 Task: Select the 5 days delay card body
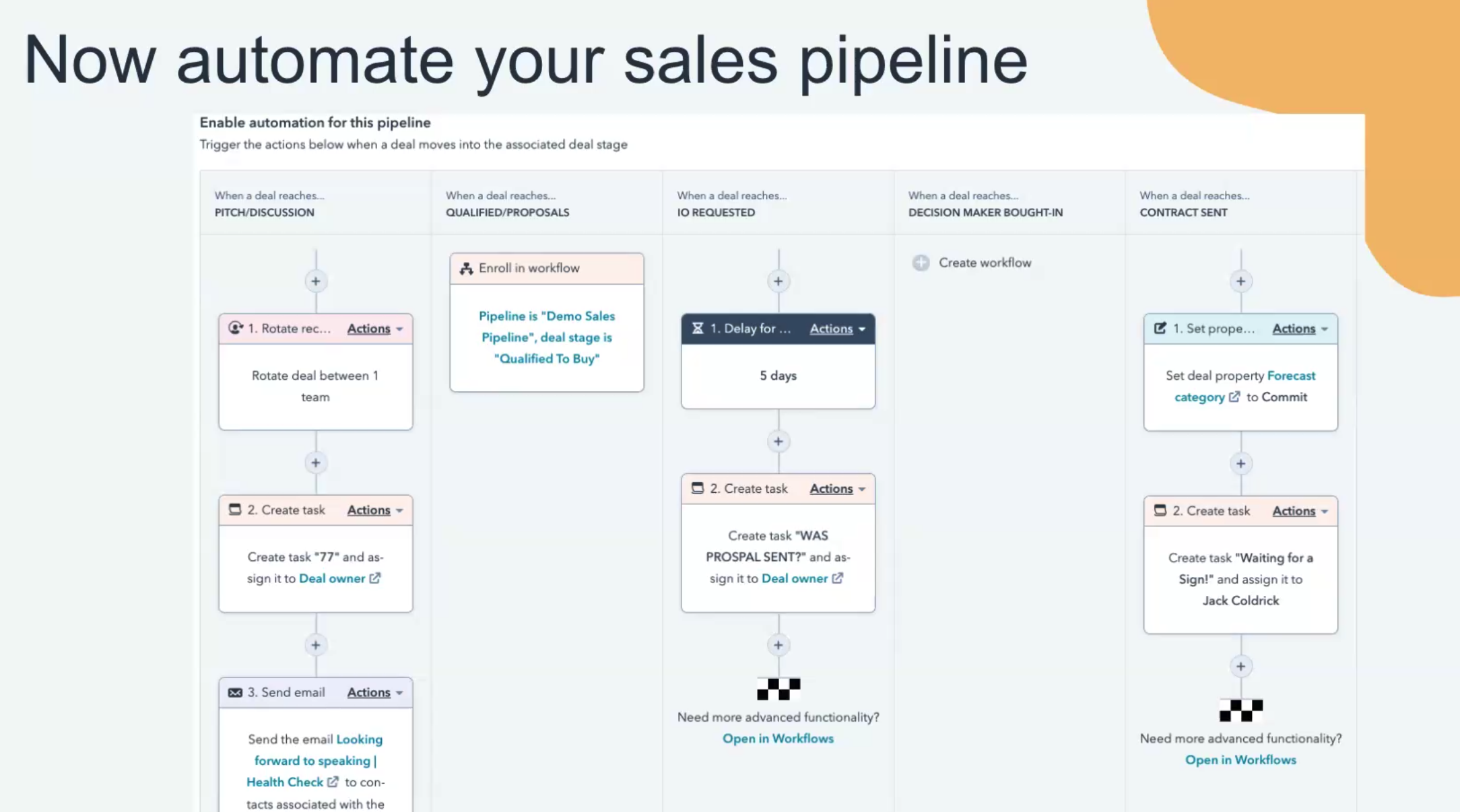[x=778, y=376]
